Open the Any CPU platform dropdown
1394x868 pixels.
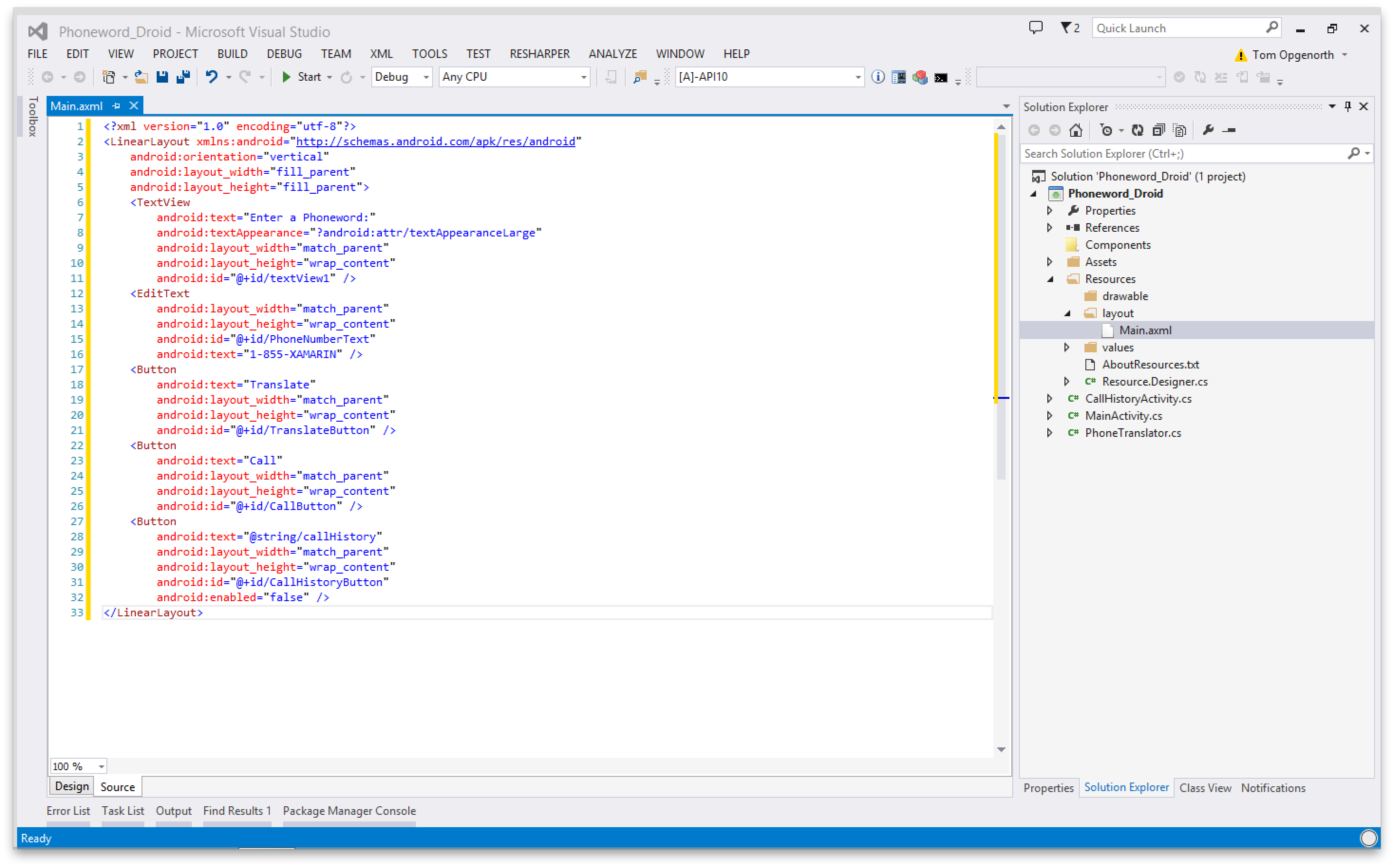tap(583, 77)
